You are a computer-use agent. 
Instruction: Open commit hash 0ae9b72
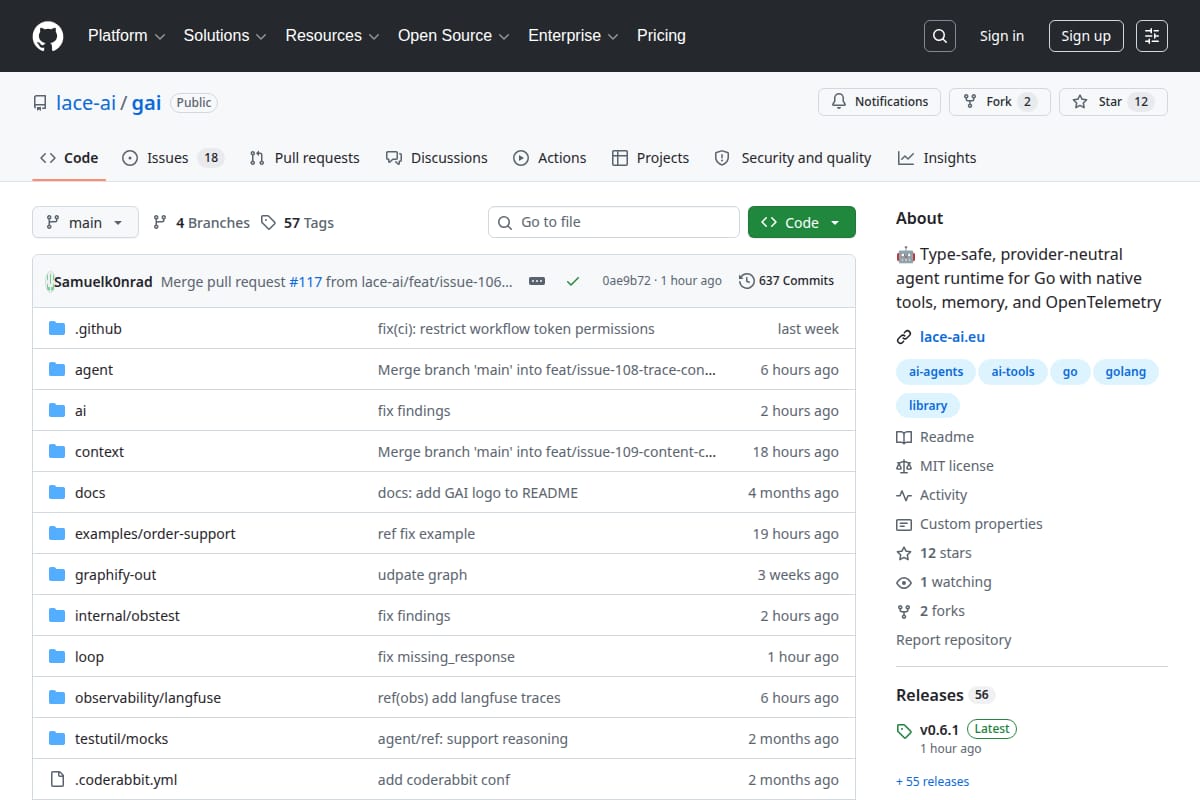pos(626,281)
